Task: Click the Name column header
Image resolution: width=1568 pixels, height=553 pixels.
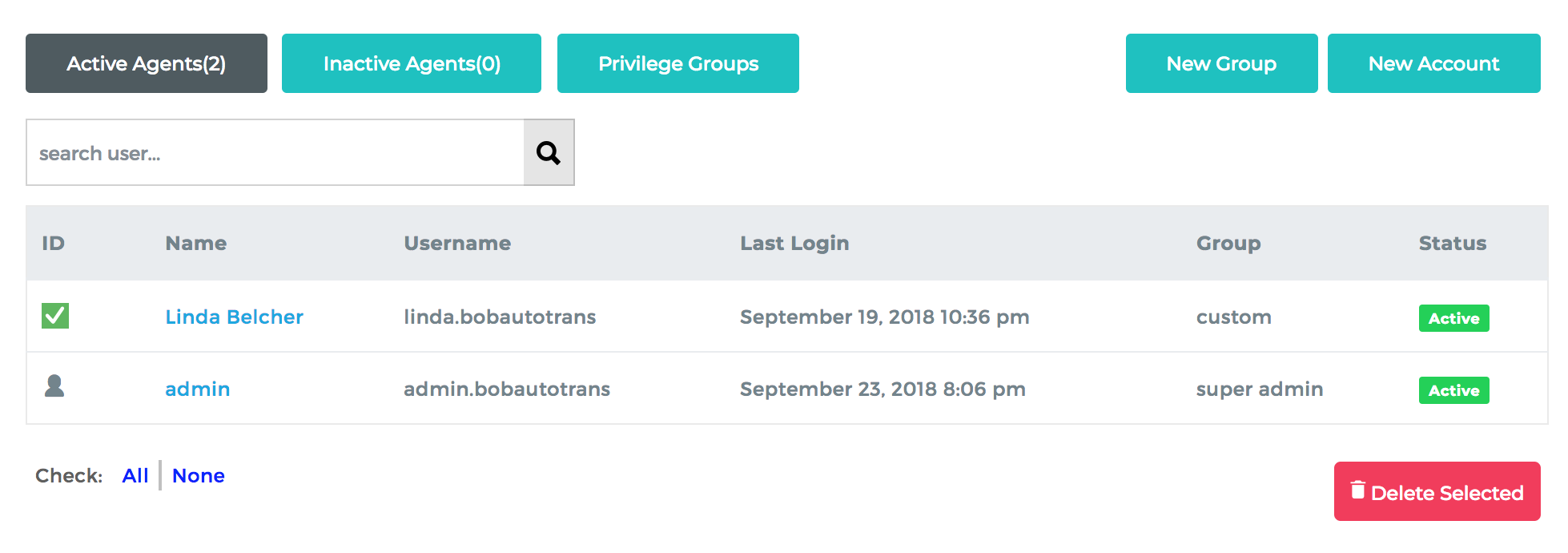Action: (196, 243)
